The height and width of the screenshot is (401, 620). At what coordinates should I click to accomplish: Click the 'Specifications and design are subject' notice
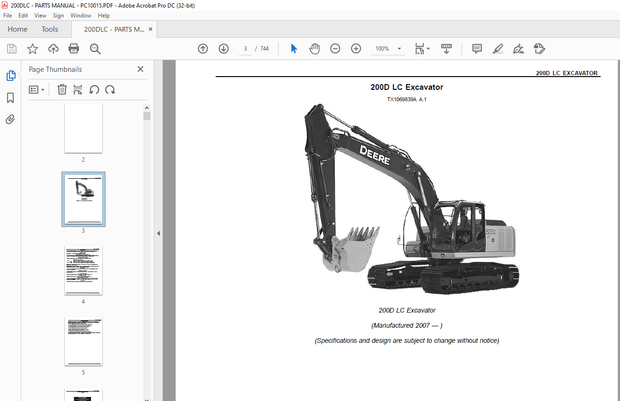407,340
